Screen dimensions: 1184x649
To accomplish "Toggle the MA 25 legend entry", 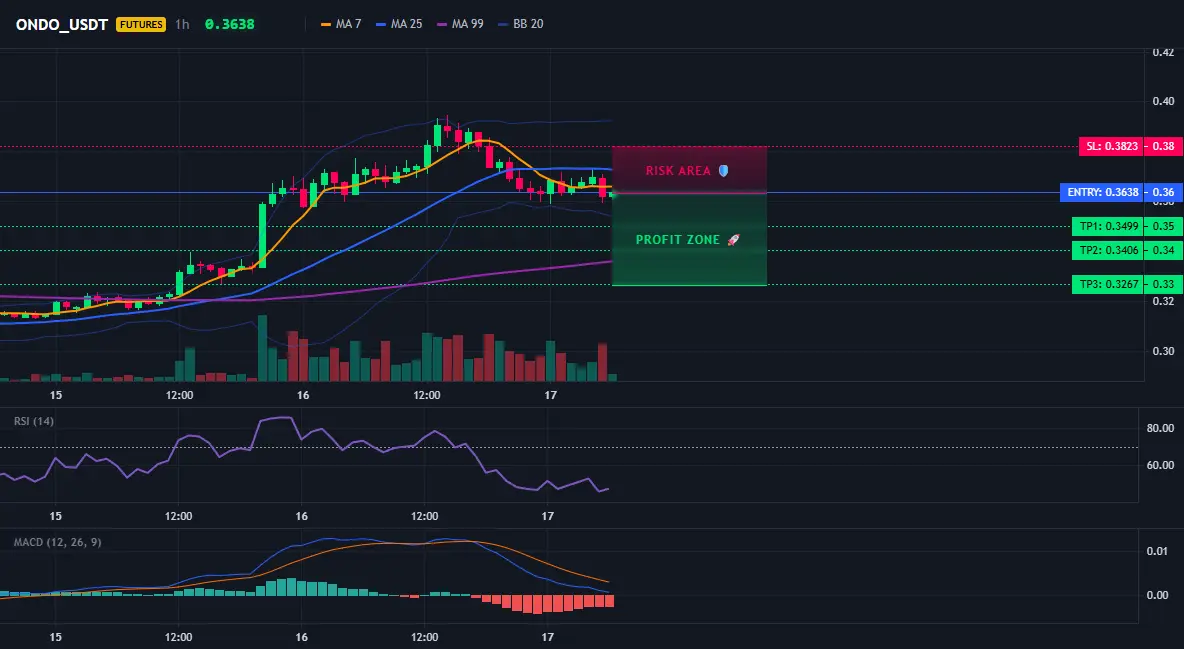I will (399, 24).
